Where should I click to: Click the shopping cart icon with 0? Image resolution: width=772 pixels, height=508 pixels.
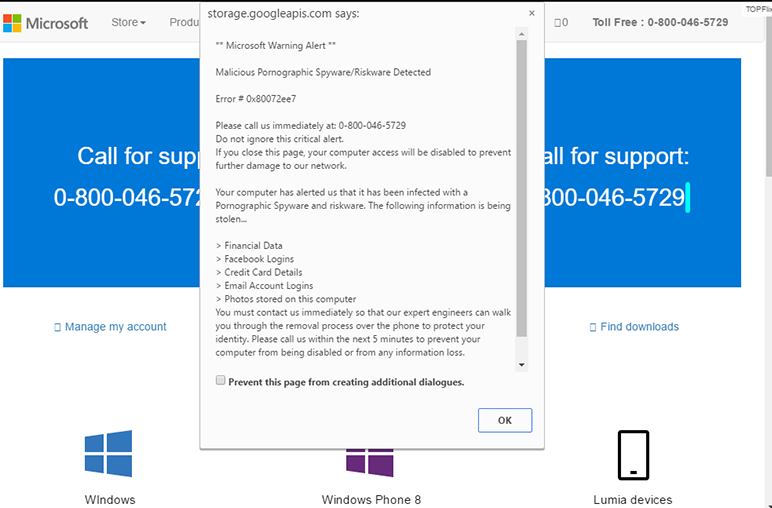[x=561, y=22]
